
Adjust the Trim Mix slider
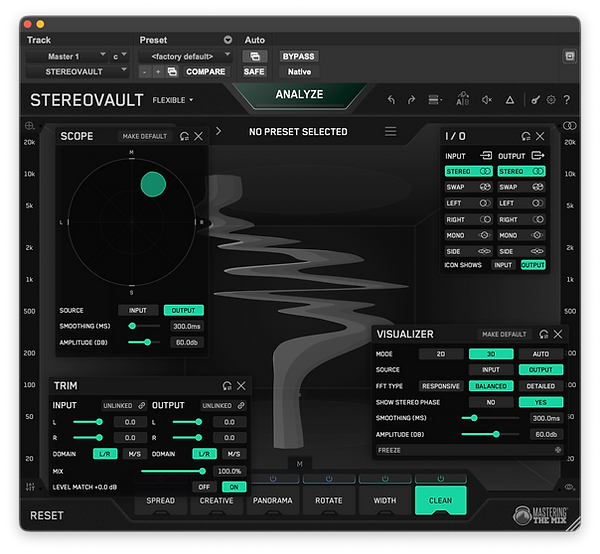pos(173,471)
